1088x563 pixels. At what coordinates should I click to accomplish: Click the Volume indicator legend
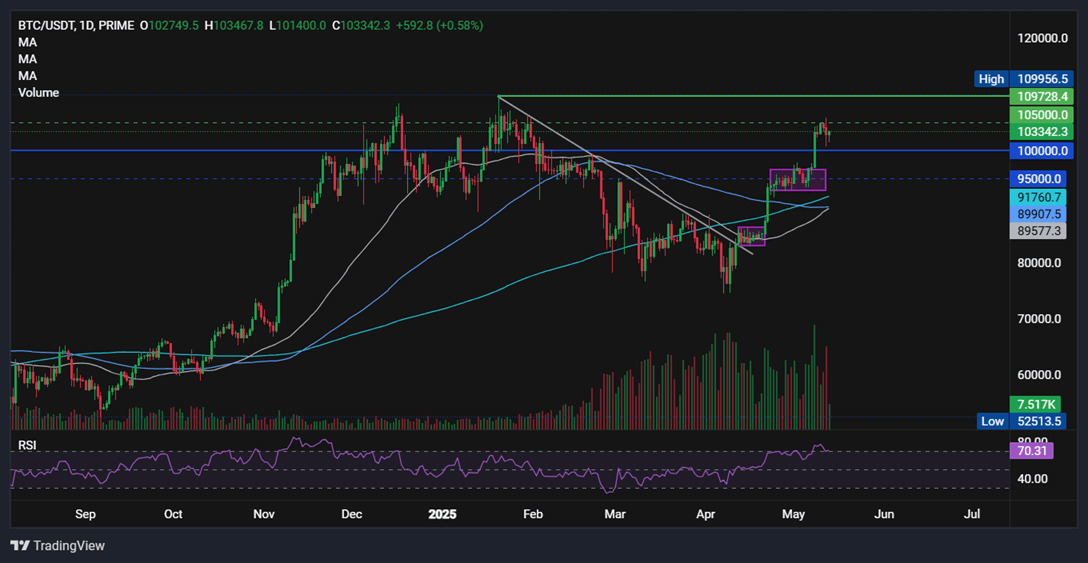[38, 93]
